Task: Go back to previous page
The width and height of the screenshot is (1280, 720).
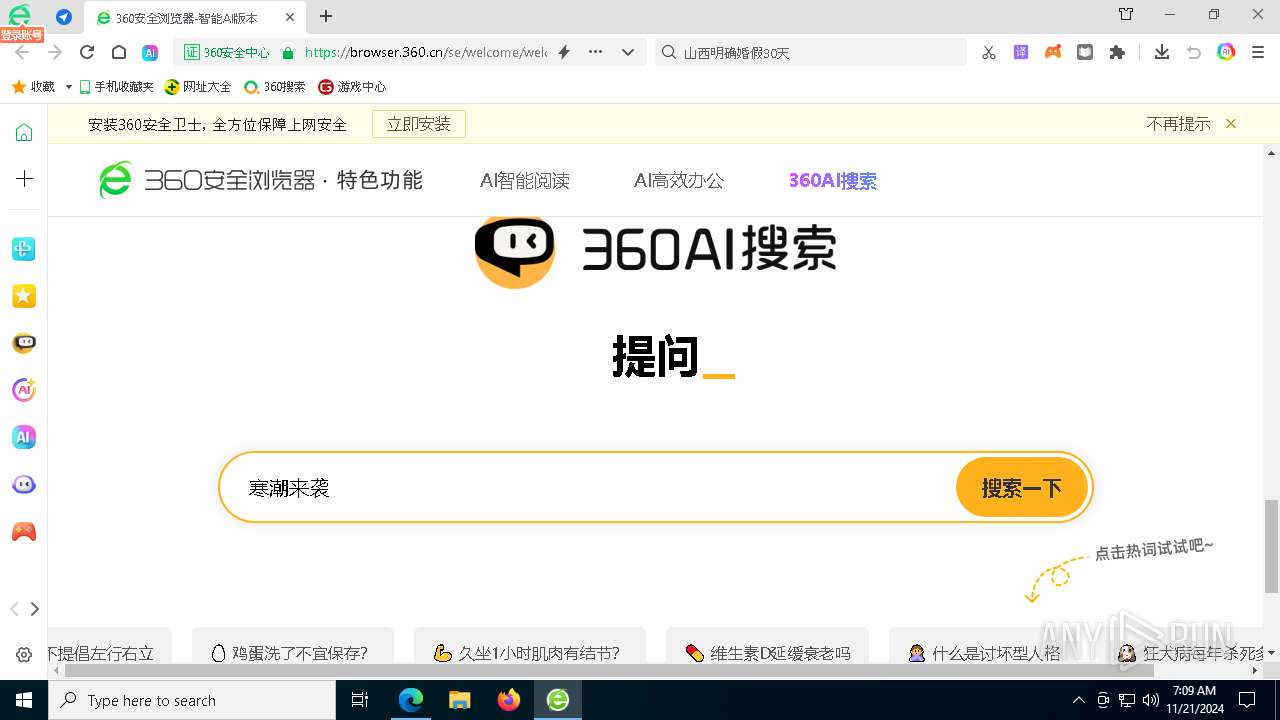Action: tap(22, 53)
